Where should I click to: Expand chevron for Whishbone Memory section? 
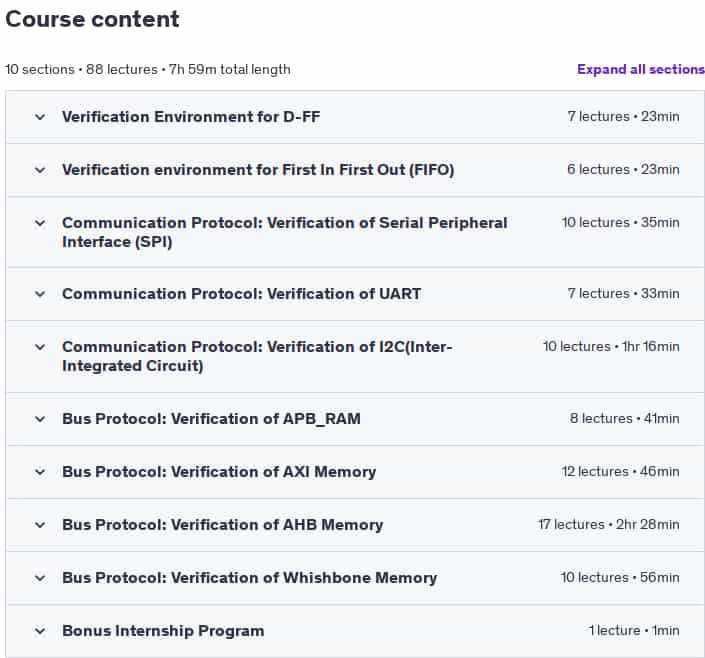pos(40,578)
